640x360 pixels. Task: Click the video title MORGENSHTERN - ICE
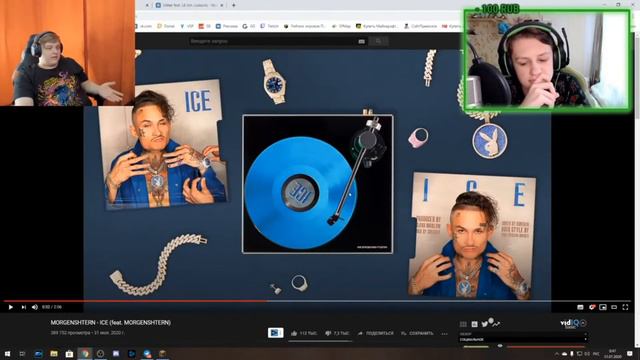tap(111, 322)
